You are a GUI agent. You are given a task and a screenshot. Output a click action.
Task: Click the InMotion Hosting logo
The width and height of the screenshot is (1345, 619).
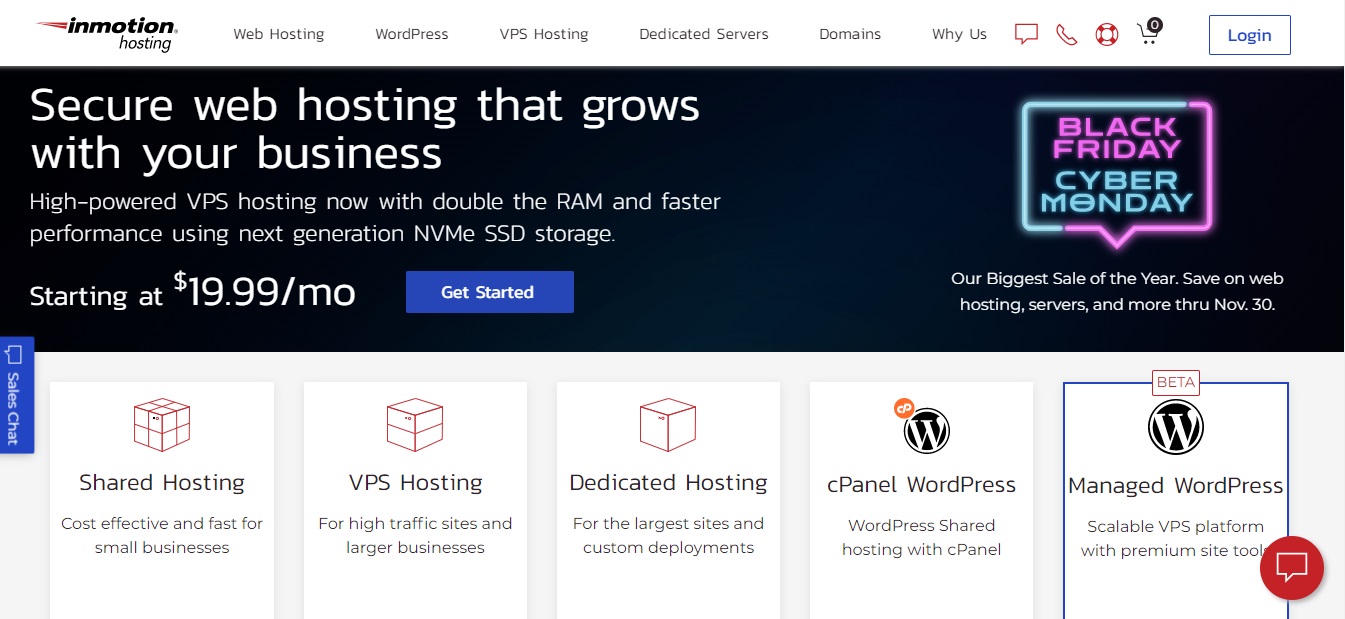tap(108, 34)
